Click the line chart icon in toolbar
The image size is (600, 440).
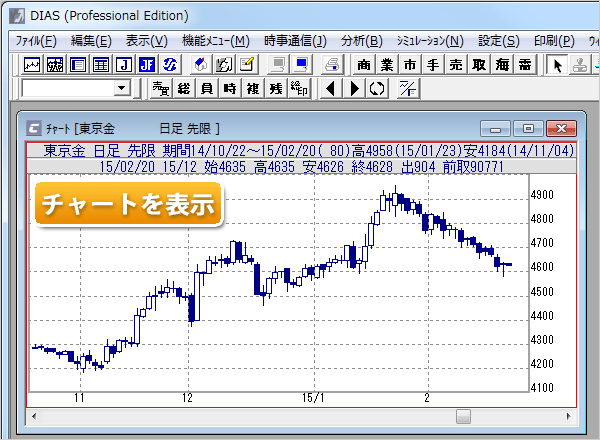coord(32,65)
